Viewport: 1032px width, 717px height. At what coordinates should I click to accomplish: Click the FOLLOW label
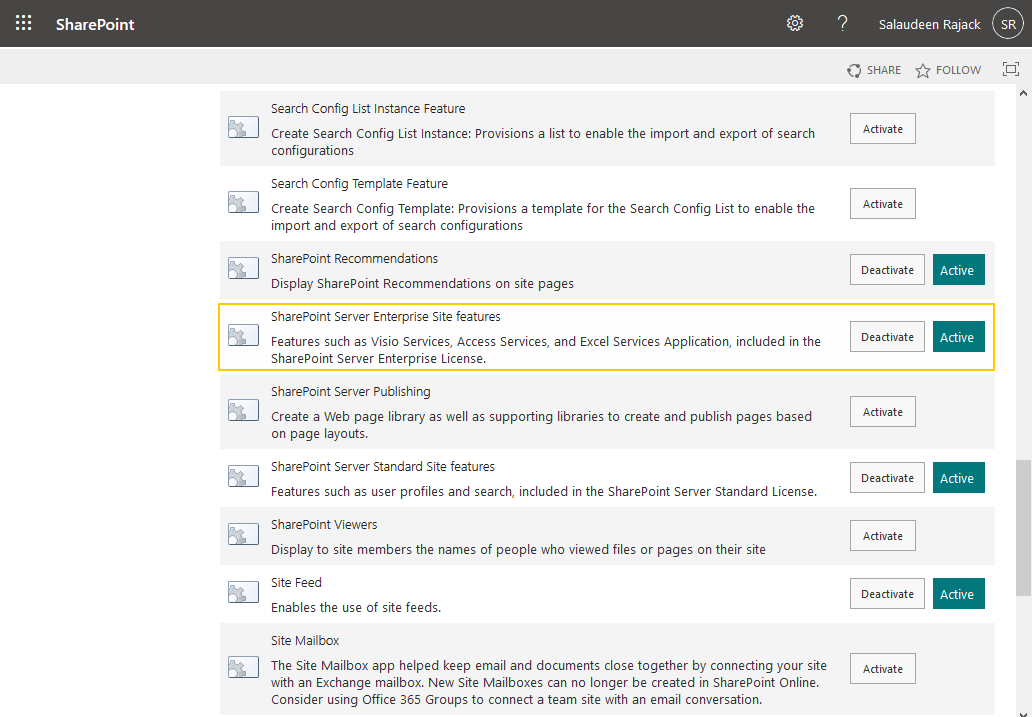pyautogui.click(x=958, y=70)
